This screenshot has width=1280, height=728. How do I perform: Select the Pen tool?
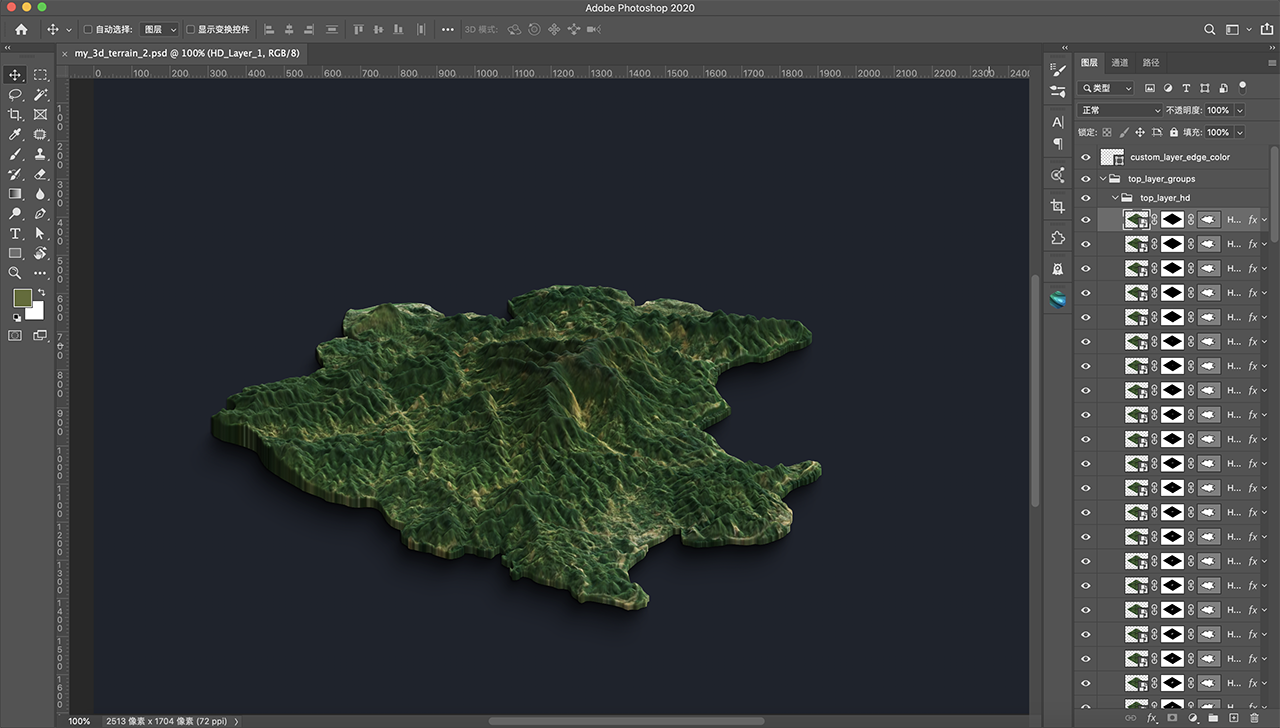41,214
